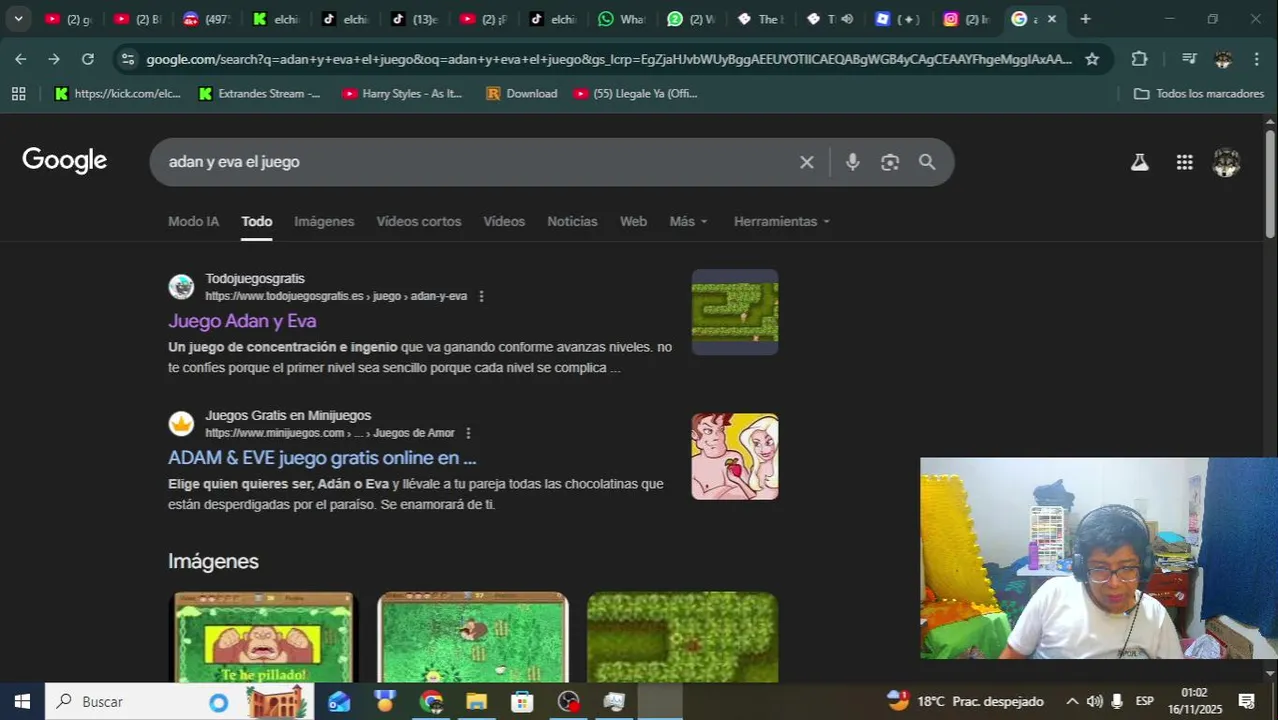
Task: Open Search Labs flask icon
Action: point(1139,162)
